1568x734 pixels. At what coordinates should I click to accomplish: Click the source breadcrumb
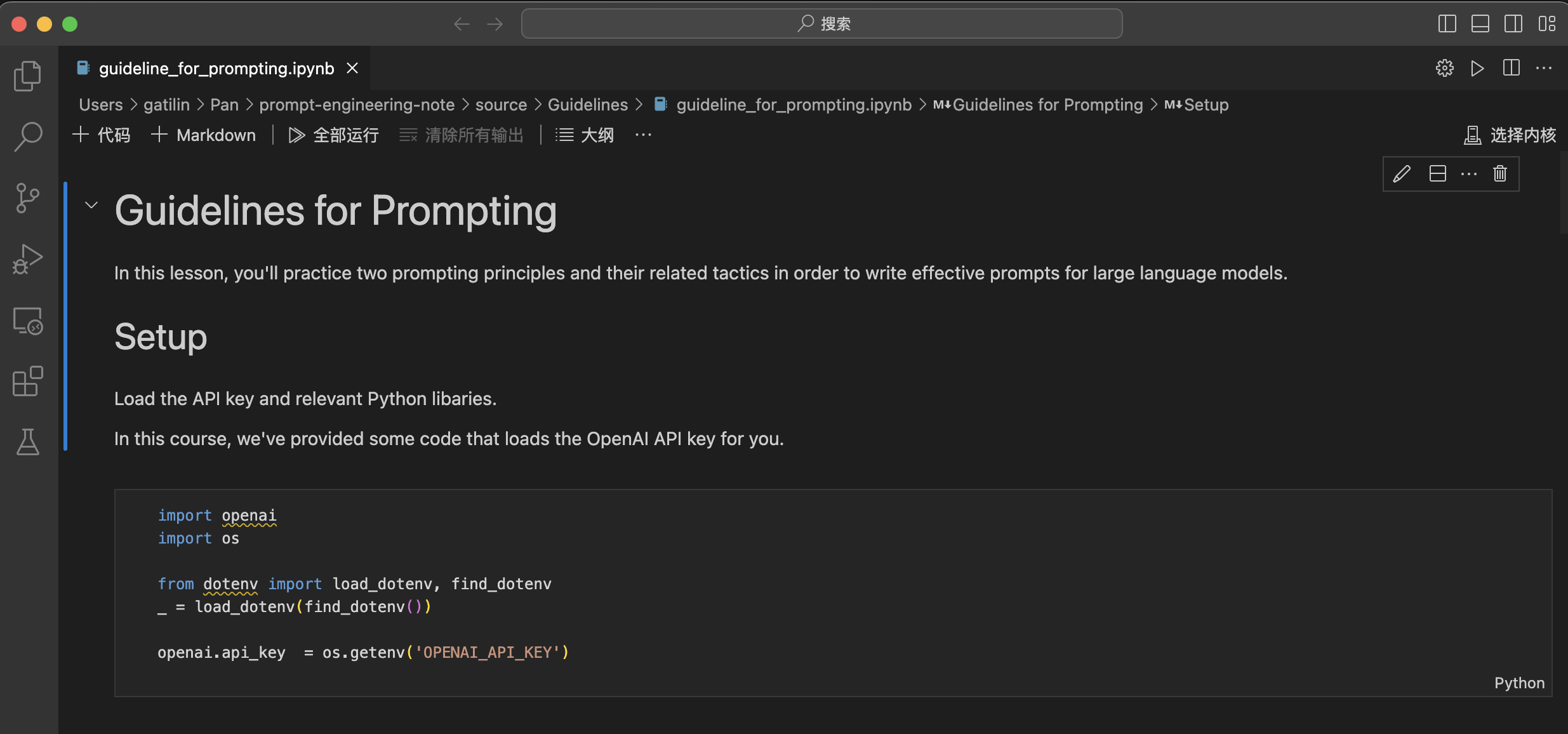tap(501, 105)
